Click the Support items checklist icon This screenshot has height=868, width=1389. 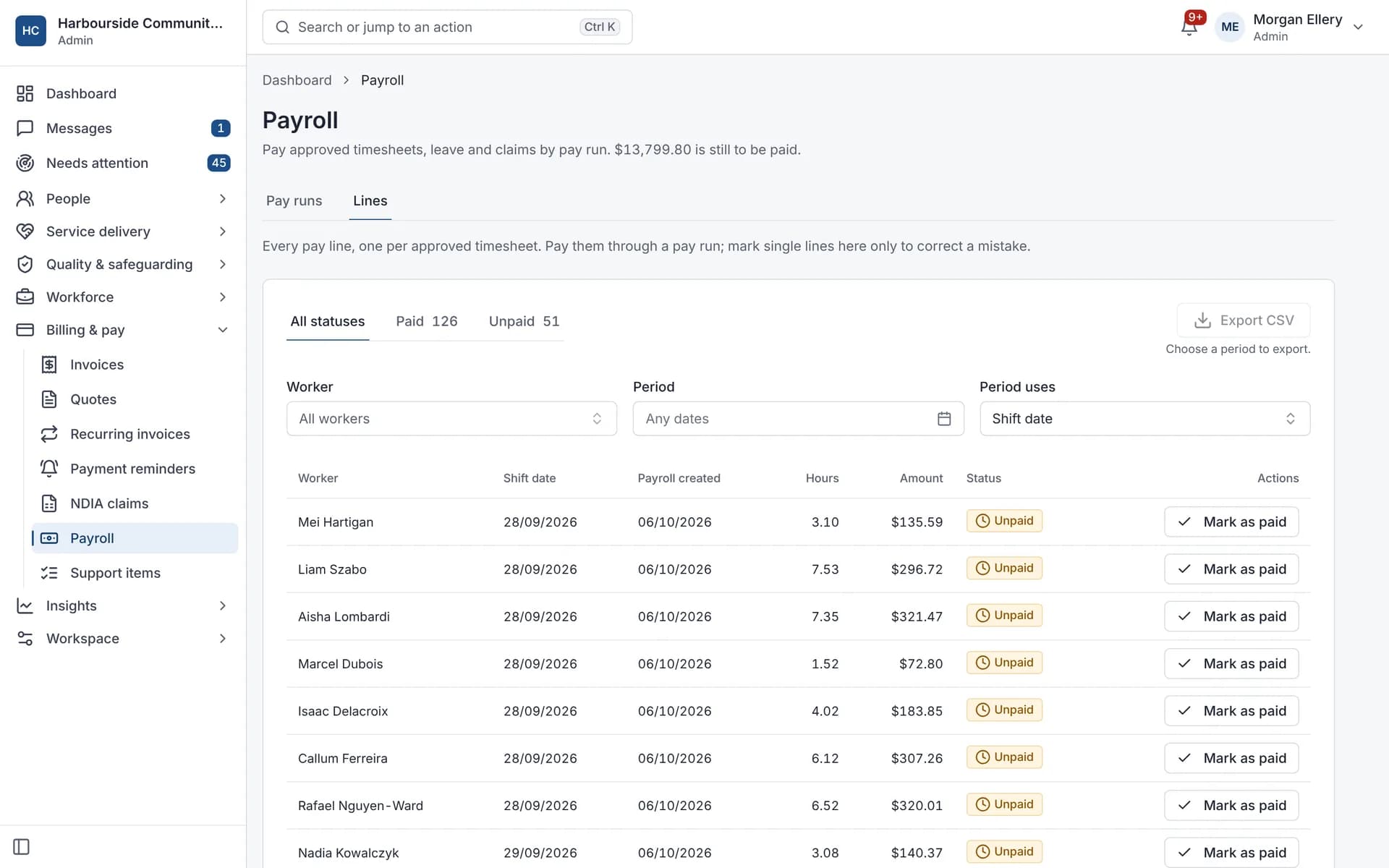[x=49, y=573]
